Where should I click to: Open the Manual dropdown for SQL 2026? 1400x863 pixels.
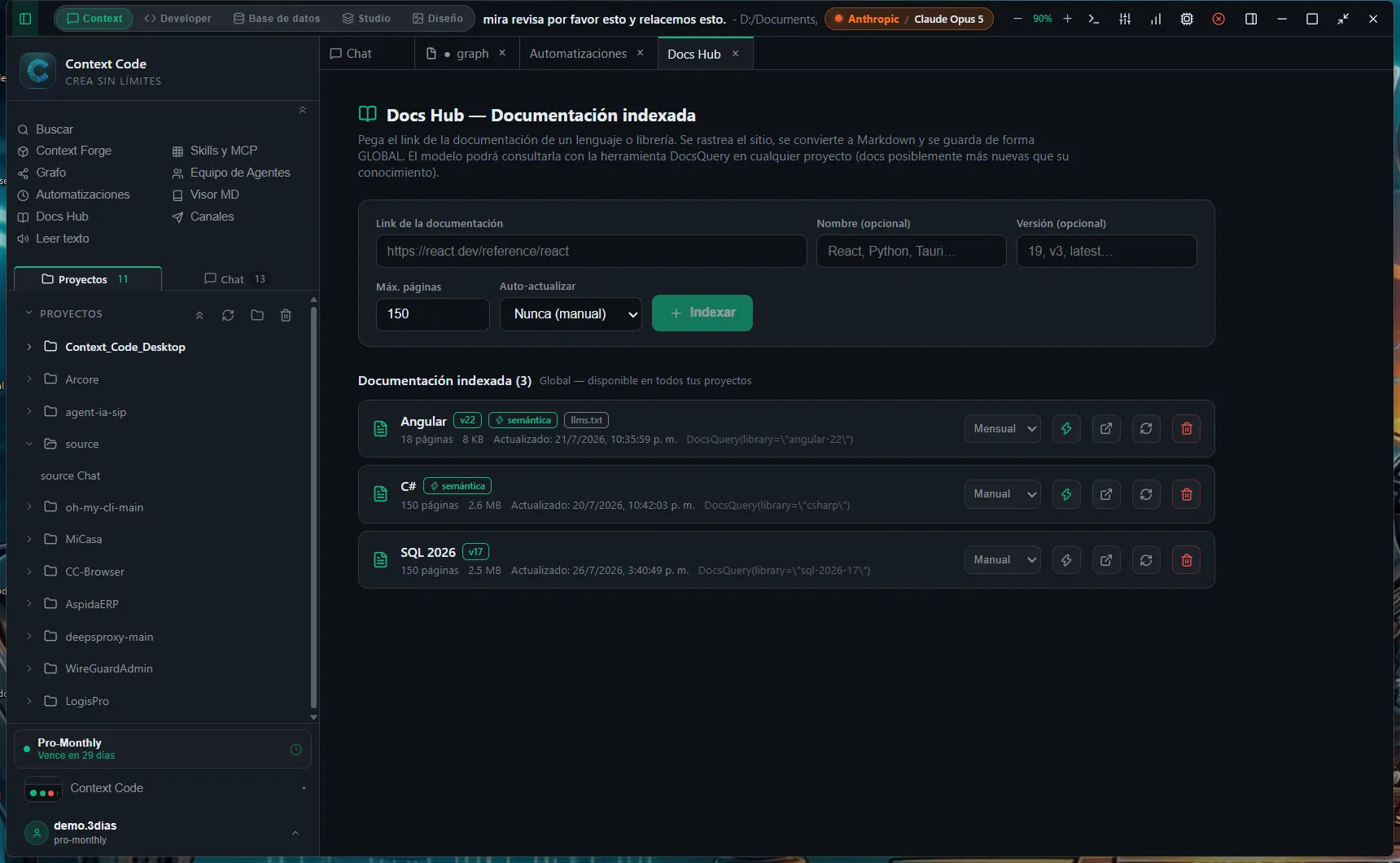[x=1003, y=560]
